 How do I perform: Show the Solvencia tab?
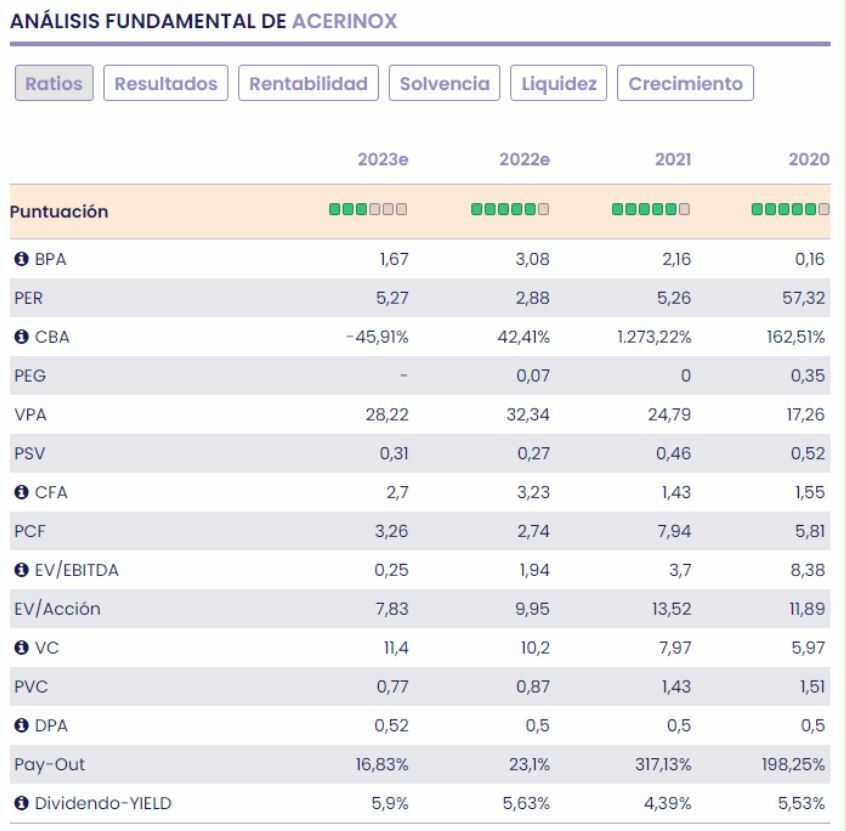445,84
